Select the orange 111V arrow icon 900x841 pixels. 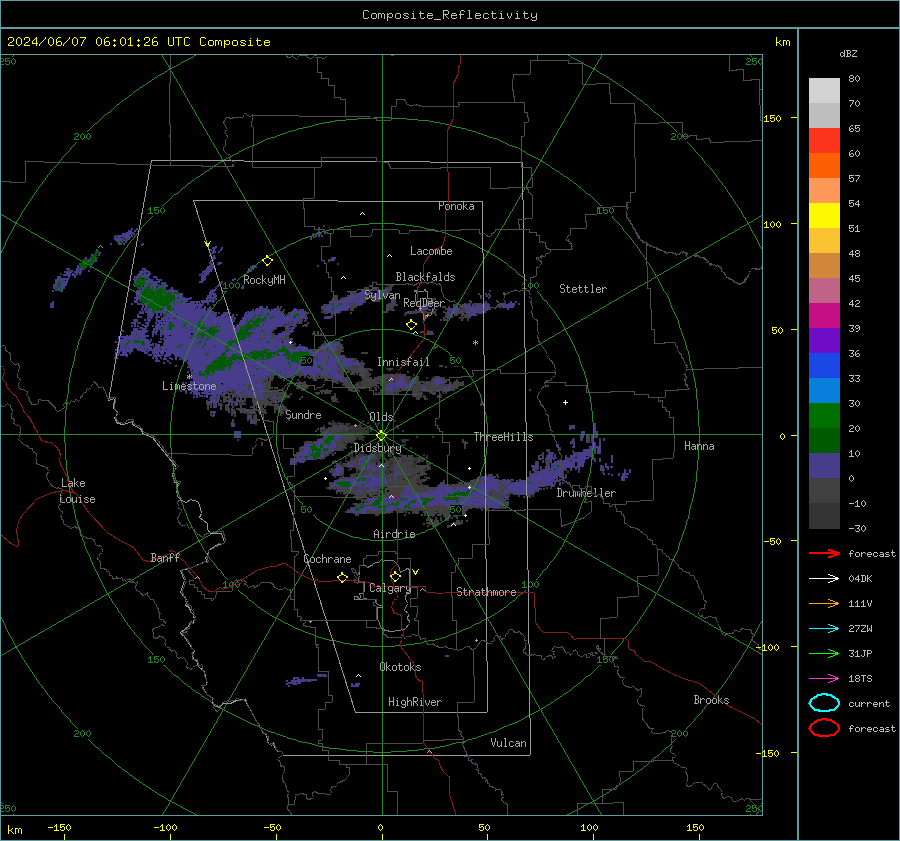click(x=824, y=603)
